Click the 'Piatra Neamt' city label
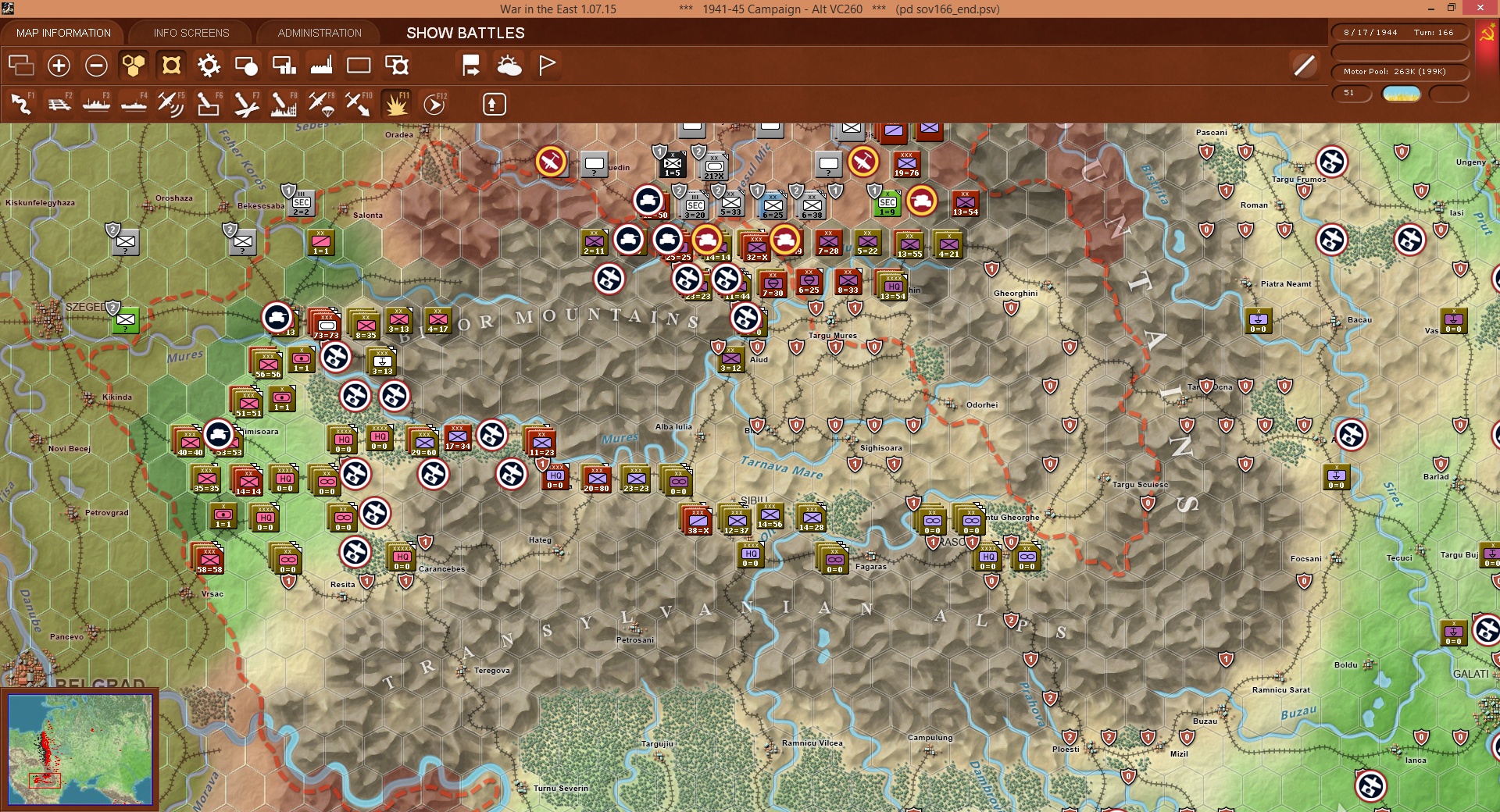Viewport: 1500px width, 812px height. (x=1286, y=284)
